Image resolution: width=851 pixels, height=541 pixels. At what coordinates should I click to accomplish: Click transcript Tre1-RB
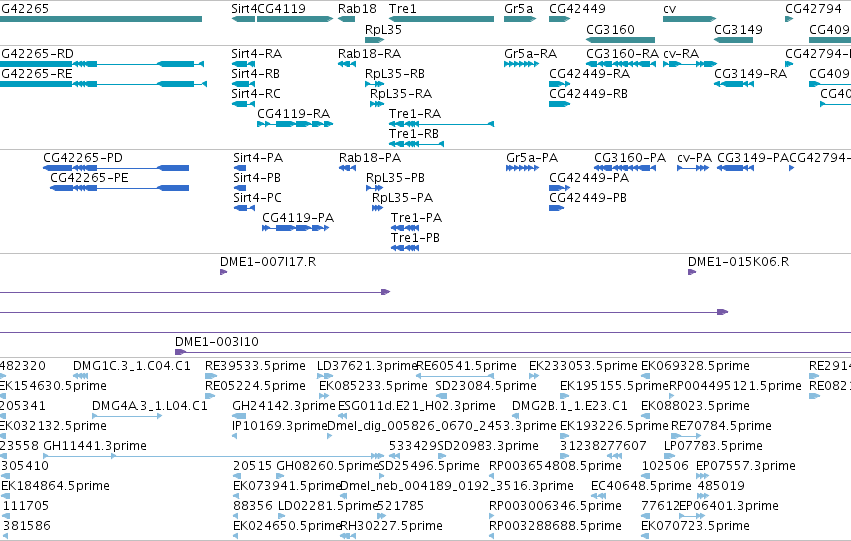(x=416, y=144)
